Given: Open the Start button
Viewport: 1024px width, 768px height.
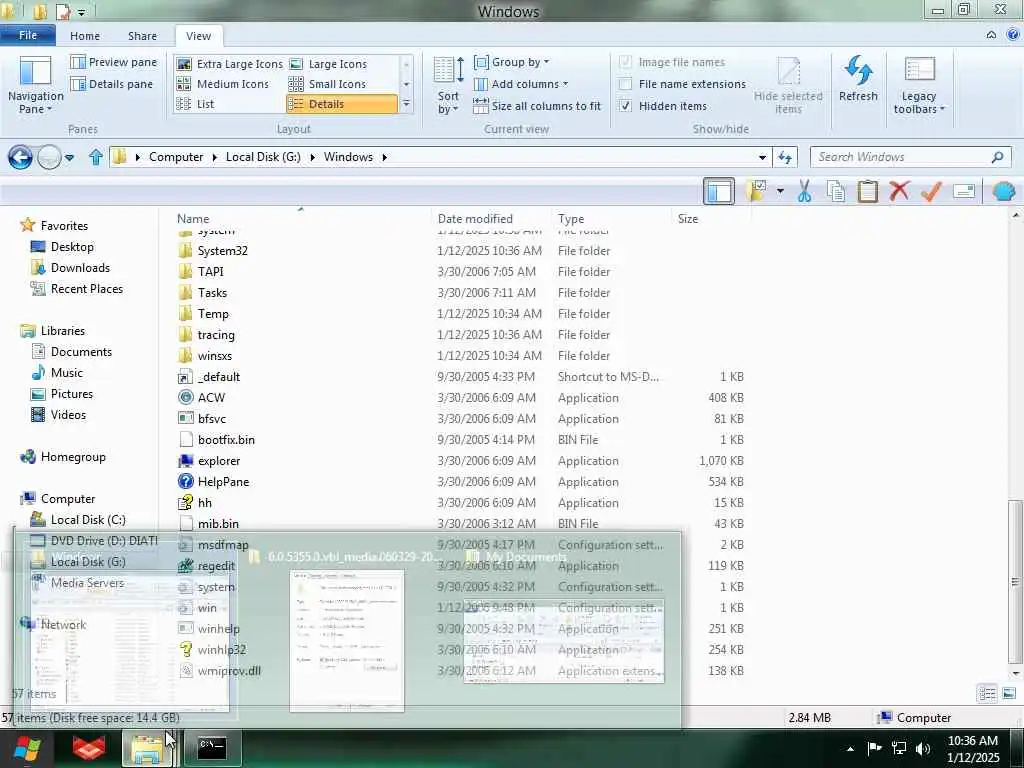Looking at the screenshot, I should click(27, 749).
